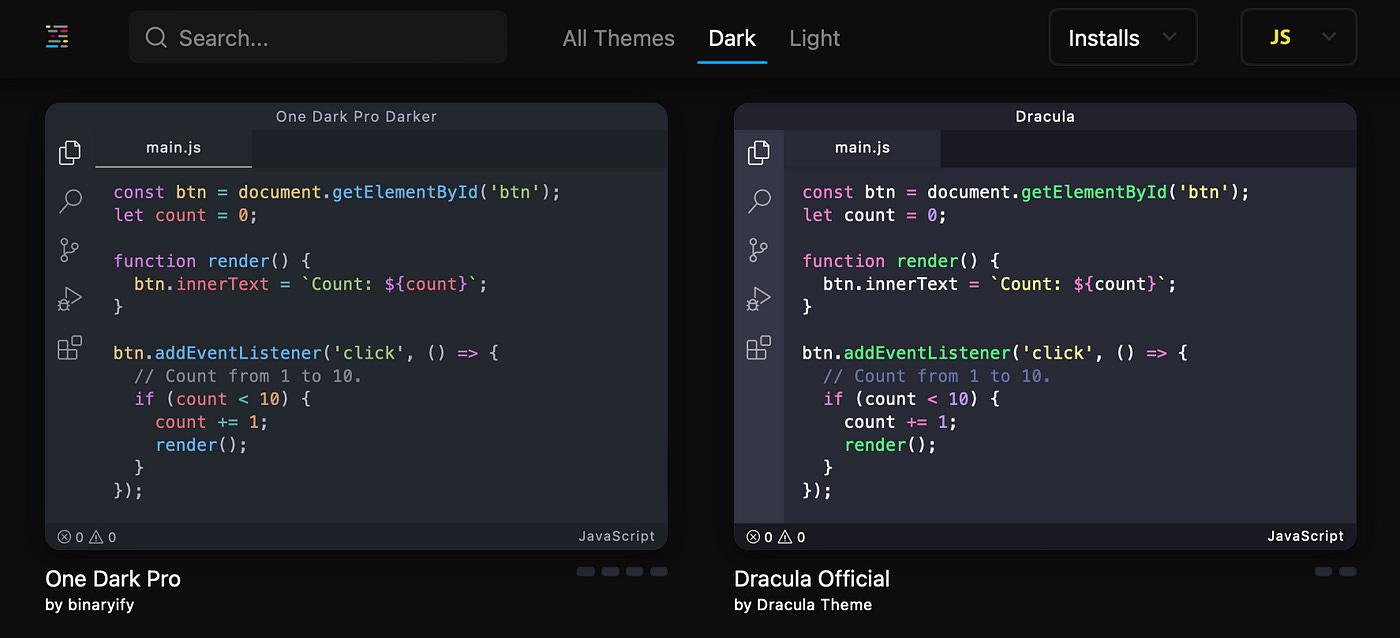Click the One Dark Pro Darker title
This screenshot has width=1400, height=638.
pyautogui.click(x=356, y=116)
